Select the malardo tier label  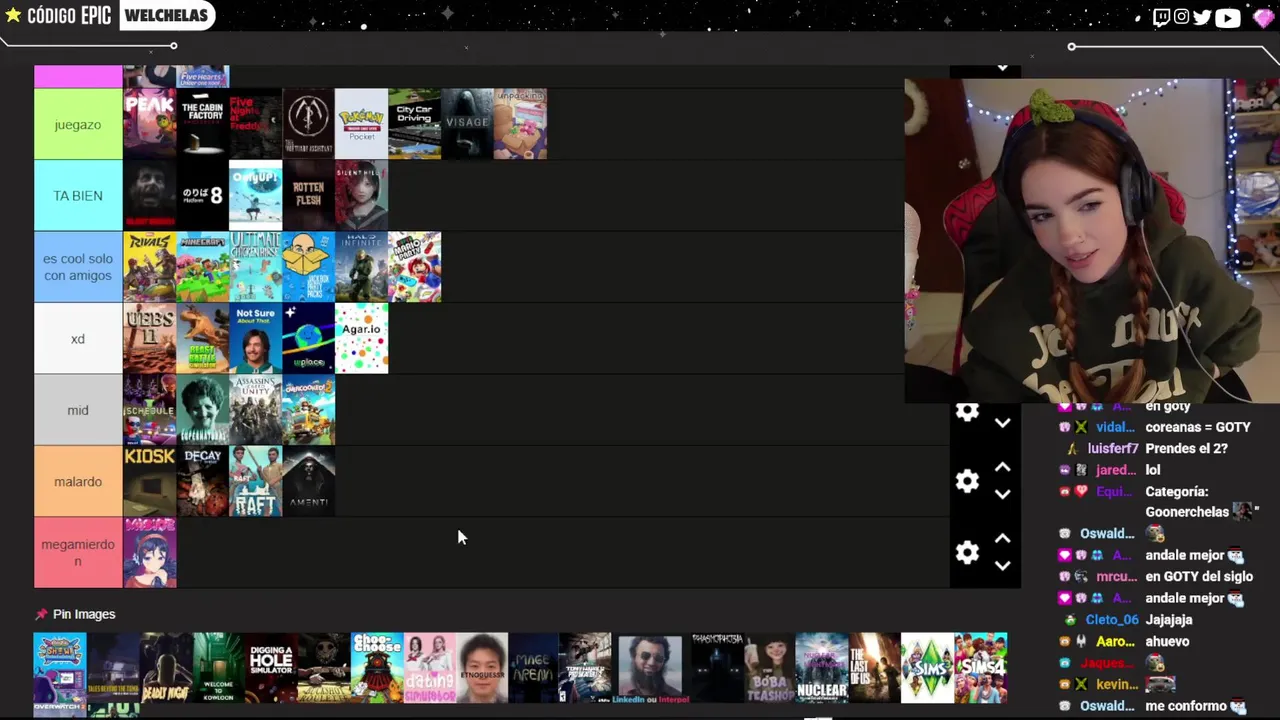[78, 481]
